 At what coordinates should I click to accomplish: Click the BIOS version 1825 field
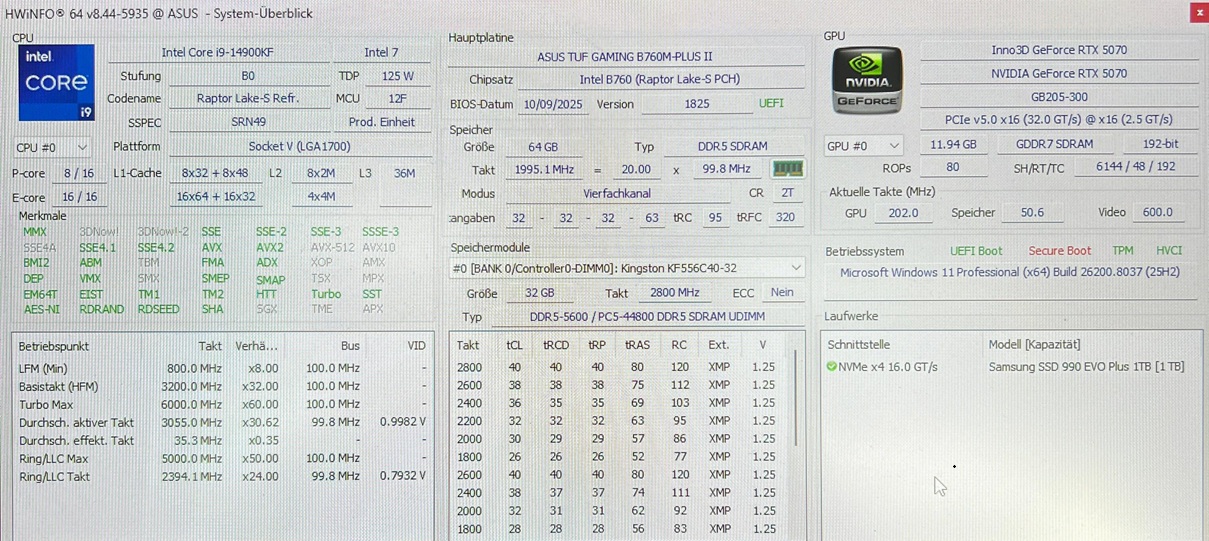(x=697, y=104)
